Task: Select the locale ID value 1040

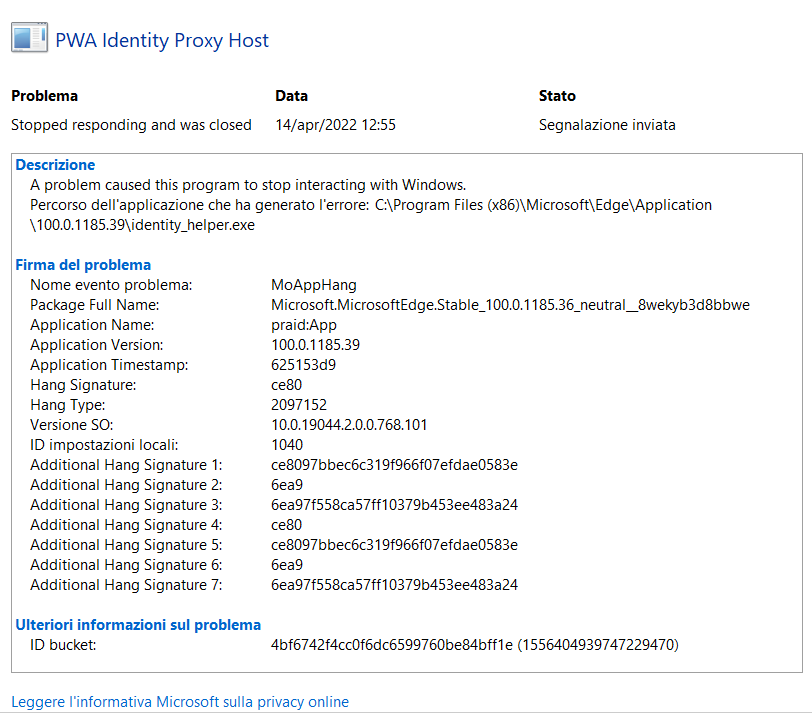Action: pyautogui.click(x=287, y=445)
